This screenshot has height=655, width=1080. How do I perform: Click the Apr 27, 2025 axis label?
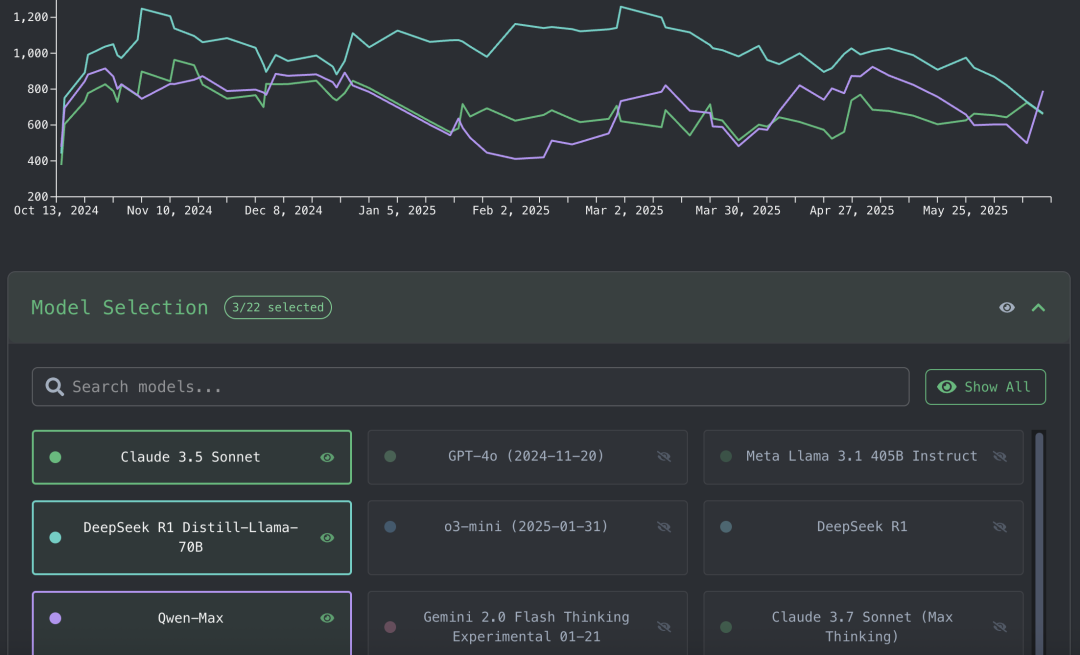[851, 211]
